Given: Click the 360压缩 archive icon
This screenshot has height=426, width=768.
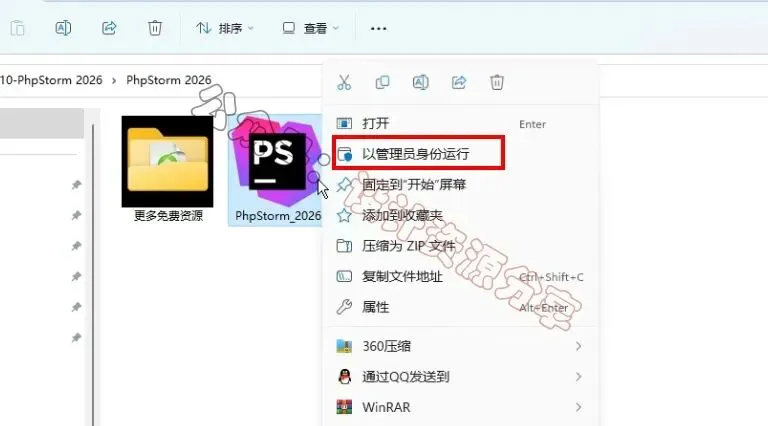Looking at the screenshot, I should point(344,346).
